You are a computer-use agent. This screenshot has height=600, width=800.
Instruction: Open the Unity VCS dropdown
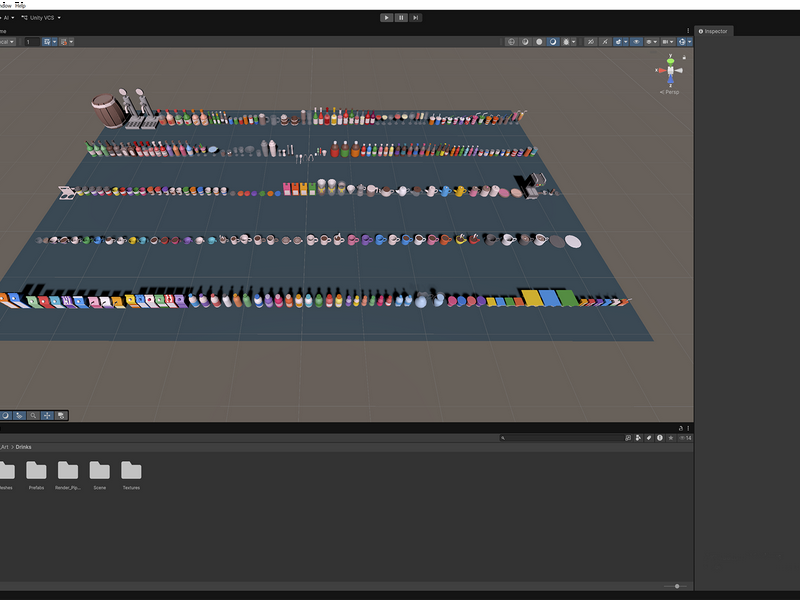click(41, 18)
